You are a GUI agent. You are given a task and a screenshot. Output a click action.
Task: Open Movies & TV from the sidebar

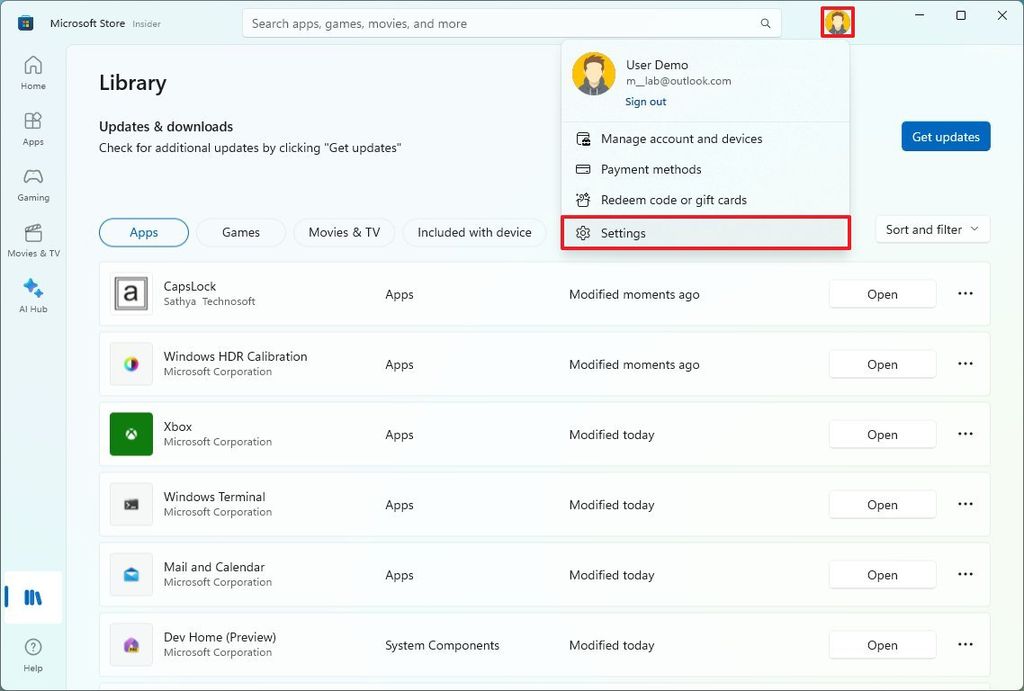coord(32,239)
